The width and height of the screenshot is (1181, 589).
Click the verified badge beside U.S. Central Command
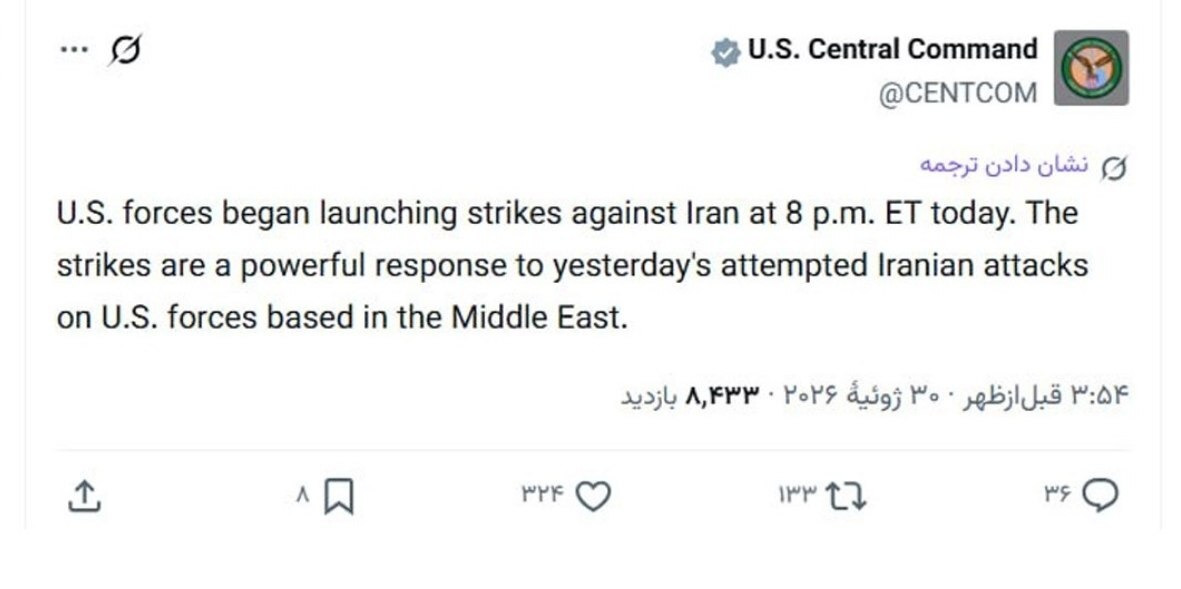[x=725, y=53]
